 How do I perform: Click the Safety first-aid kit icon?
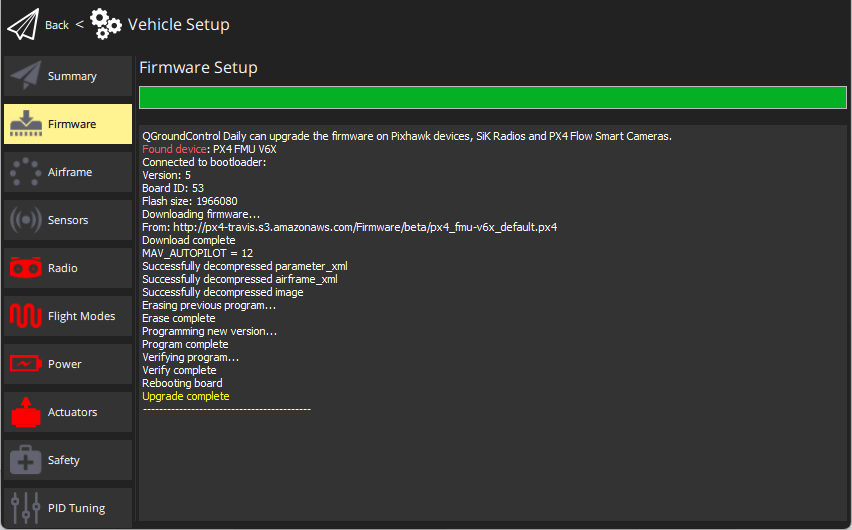[25, 460]
